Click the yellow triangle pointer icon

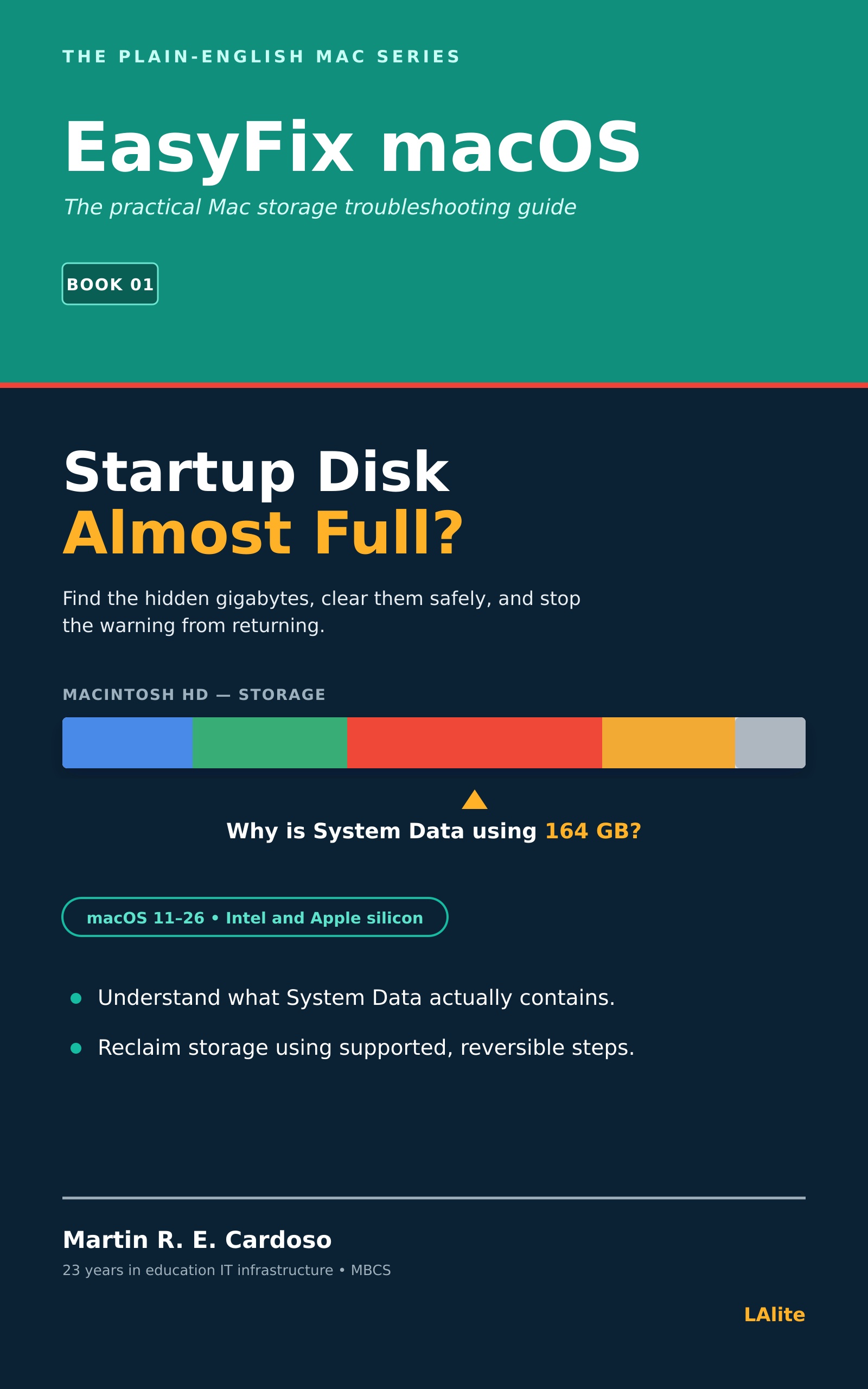[475, 800]
